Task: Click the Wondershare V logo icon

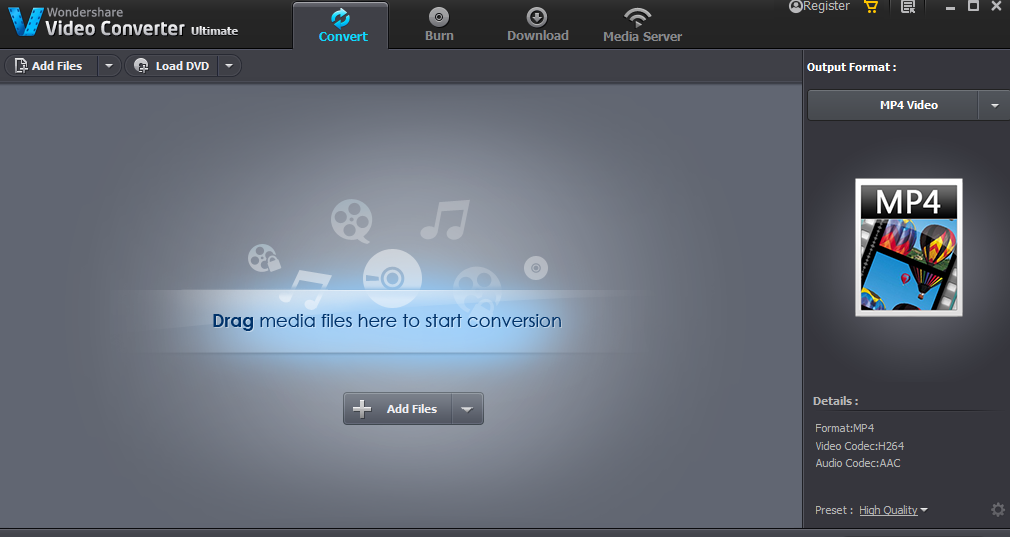Action: pyautogui.click(x=25, y=22)
